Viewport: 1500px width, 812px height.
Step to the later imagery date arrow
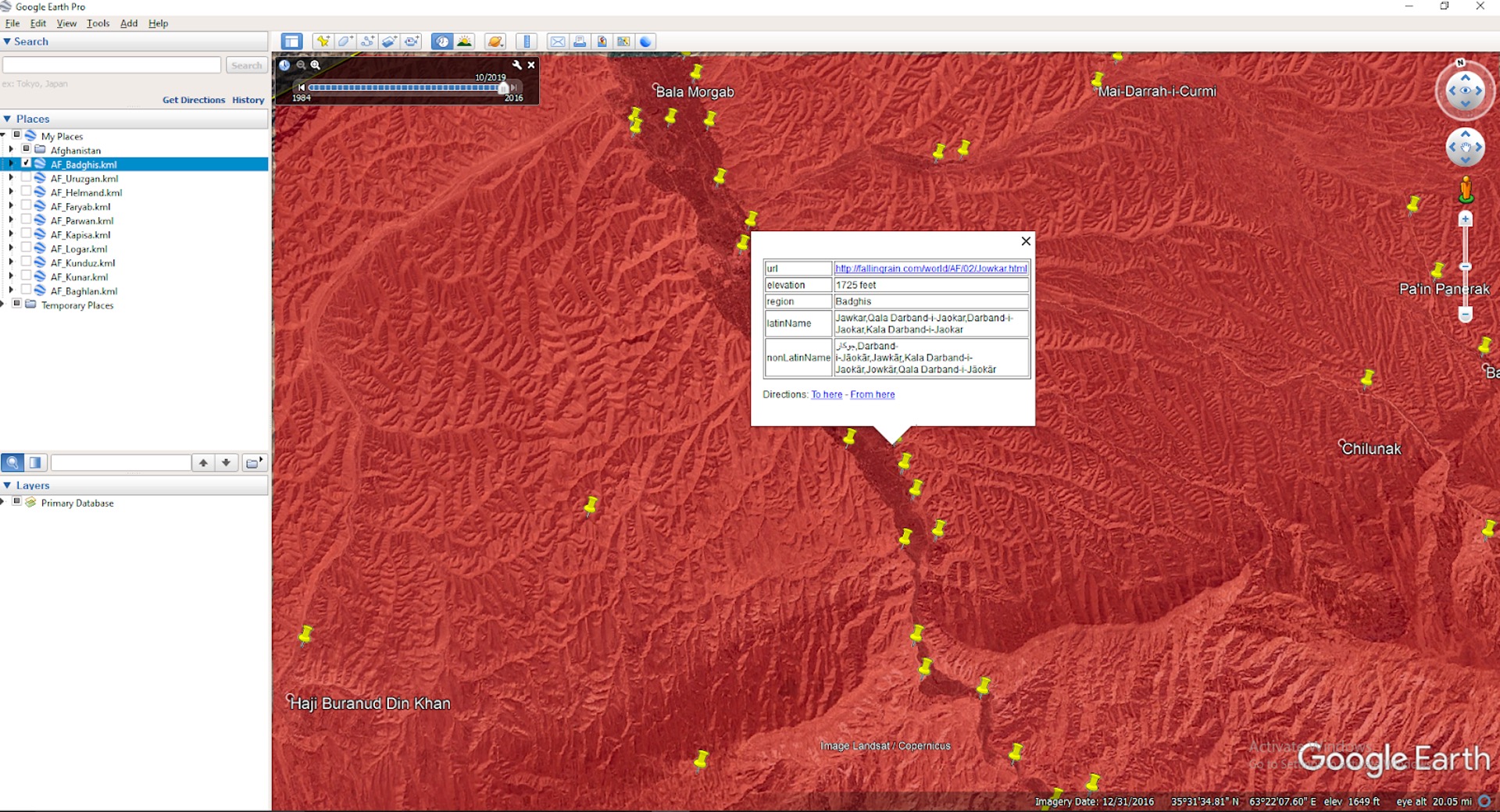click(x=514, y=87)
